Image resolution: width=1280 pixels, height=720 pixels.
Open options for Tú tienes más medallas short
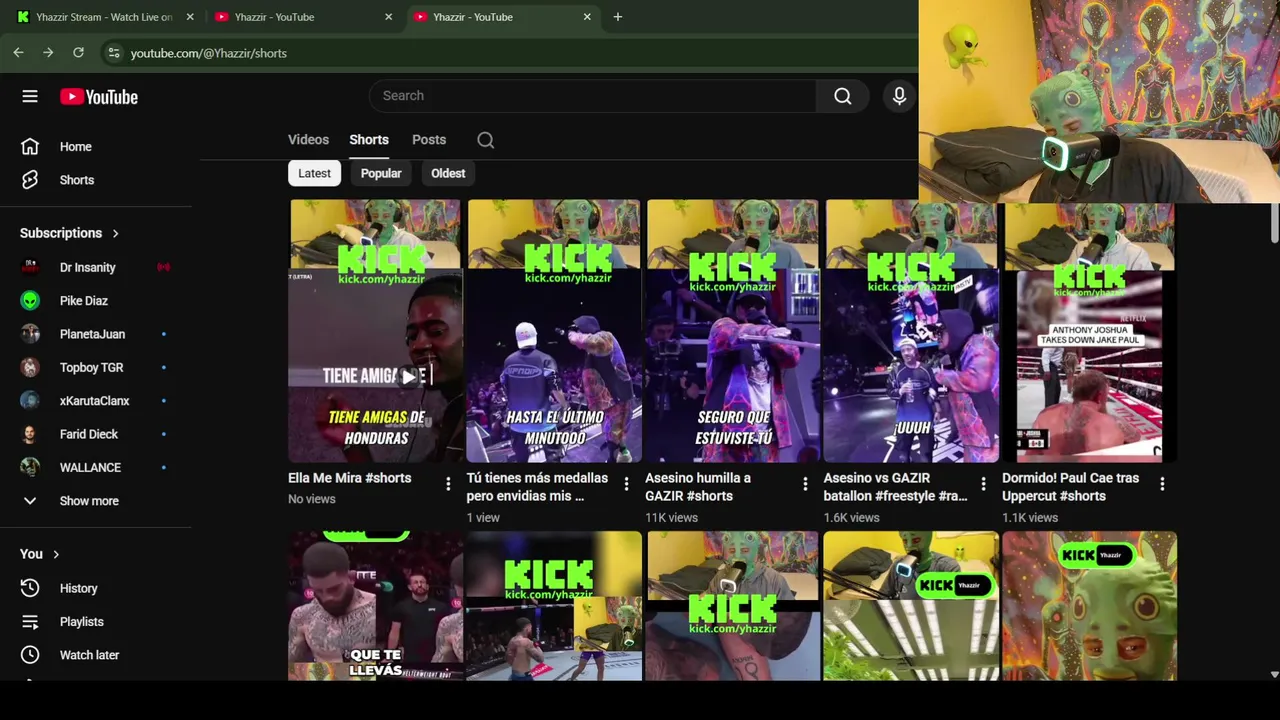pyautogui.click(x=627, y=484)
